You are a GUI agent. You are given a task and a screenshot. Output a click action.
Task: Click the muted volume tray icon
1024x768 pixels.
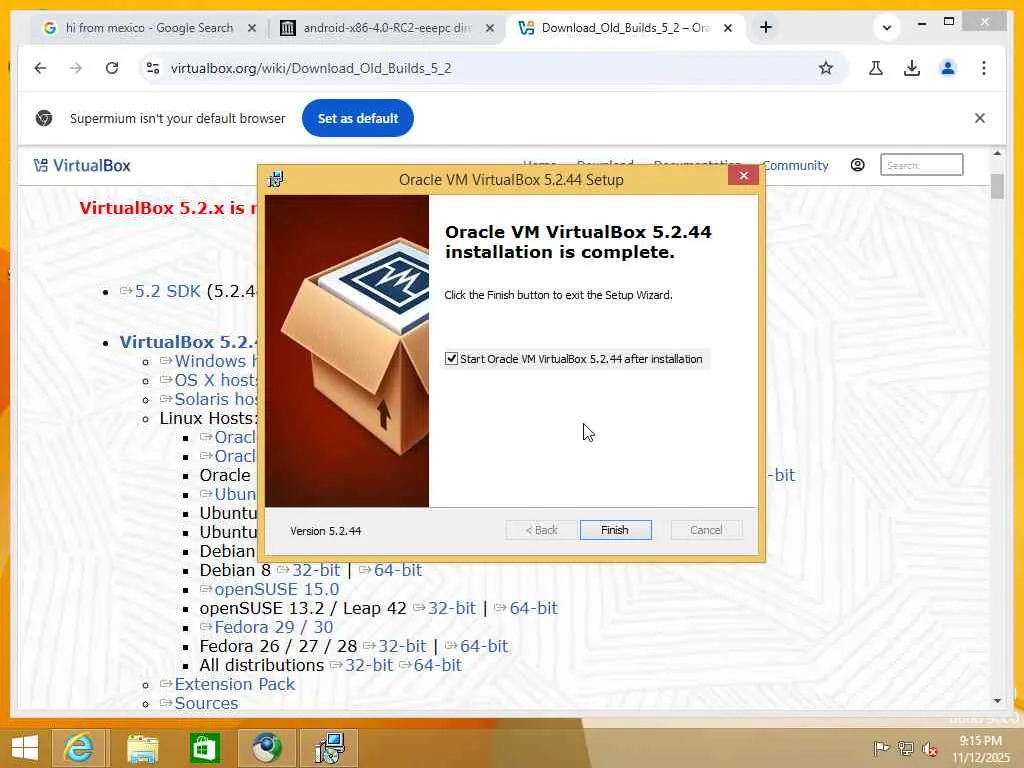pos(929,748)
